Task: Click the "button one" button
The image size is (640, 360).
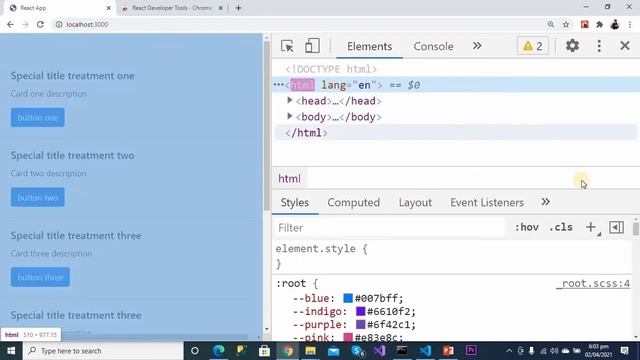Action: point(38,118)
